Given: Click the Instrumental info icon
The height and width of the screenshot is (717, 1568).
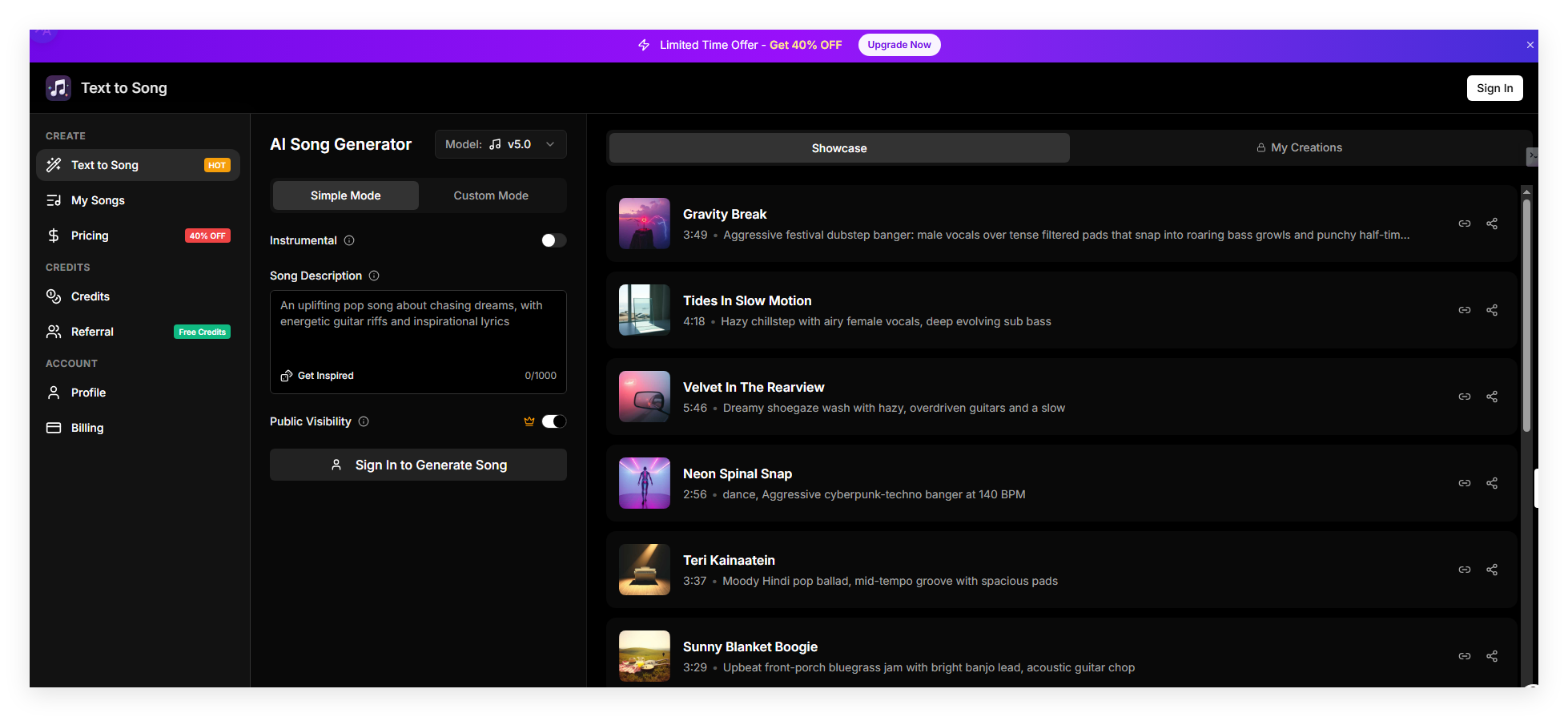Looking at the screenshot, I should 349,240.
